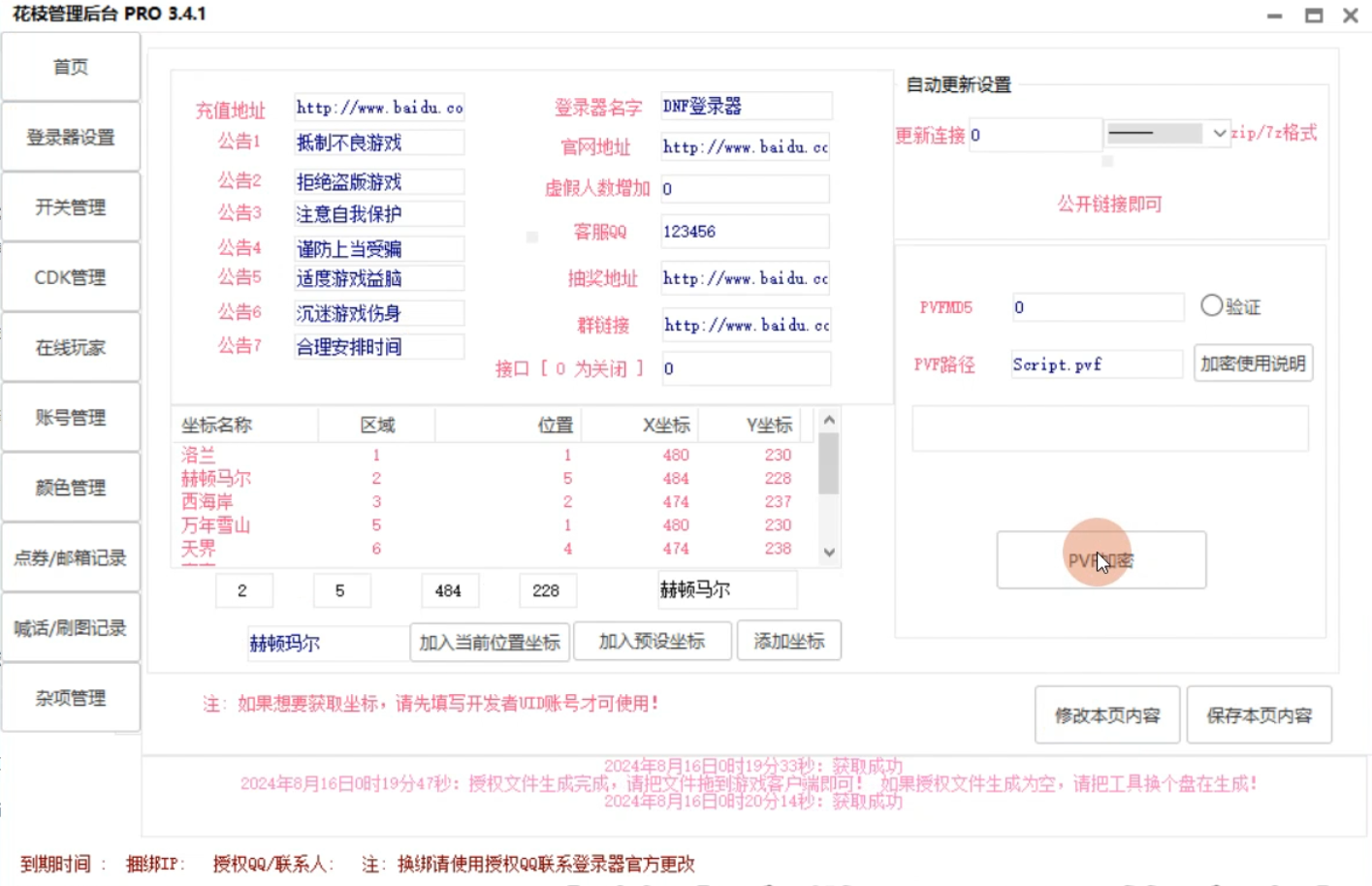Screen dimensions: 1372x886
Task: View 喊话/刷图记录 page
Action: tap(71, 627)
